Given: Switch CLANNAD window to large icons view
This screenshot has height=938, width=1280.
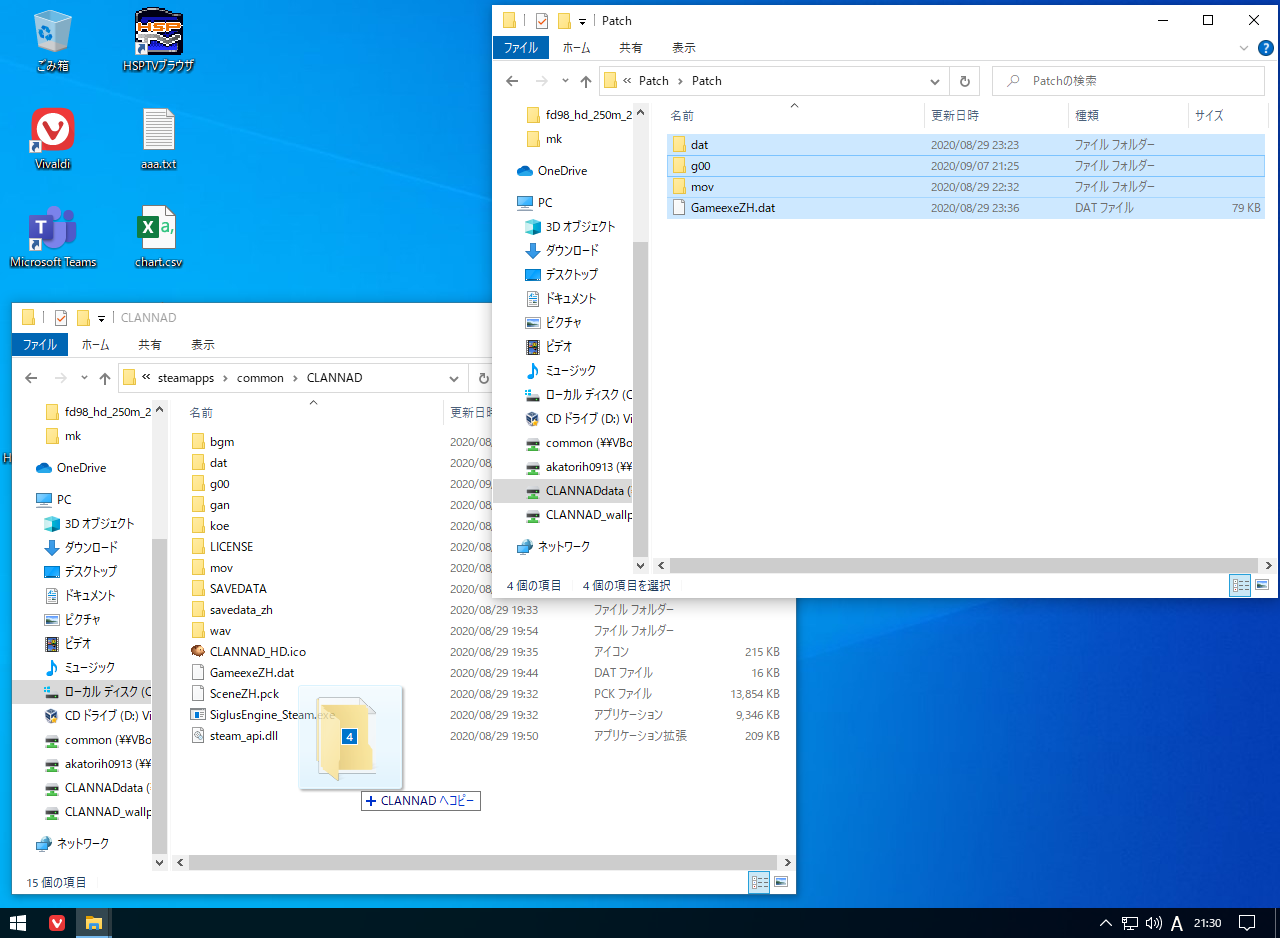Looking at the screenshot, I should click(781, 882).
